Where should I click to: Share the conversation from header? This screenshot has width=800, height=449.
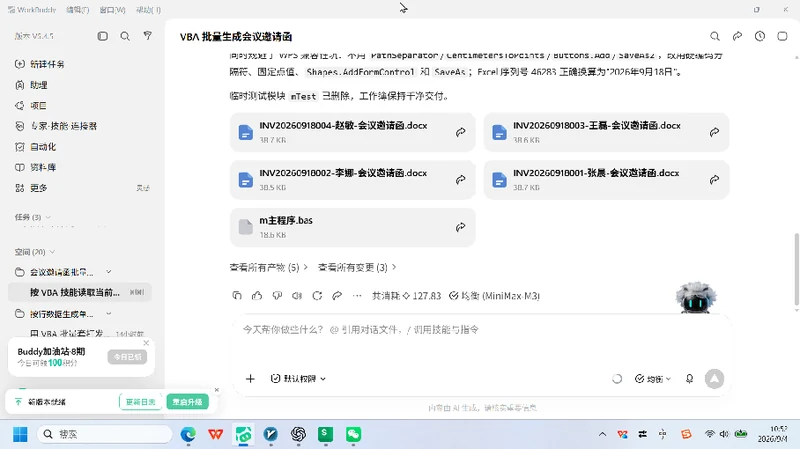tap(737, 36)
